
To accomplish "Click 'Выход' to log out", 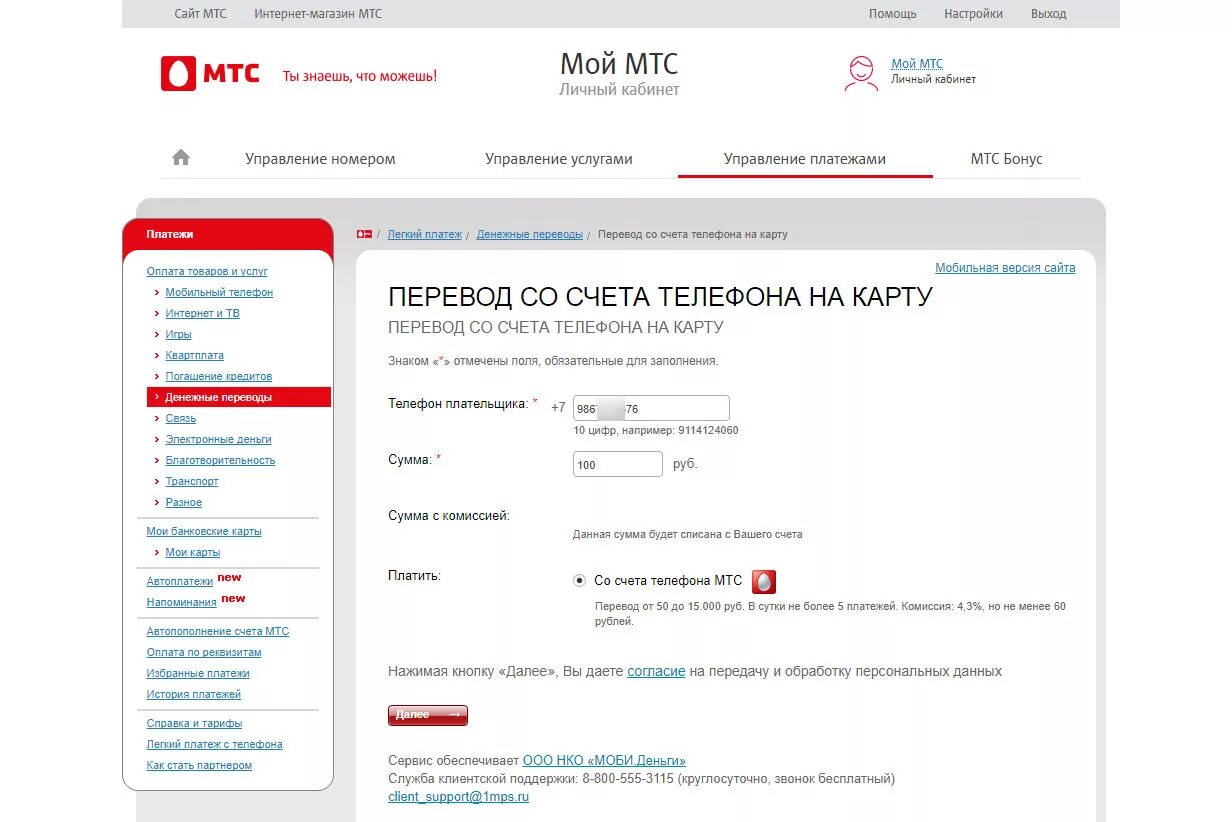I will pos(1048,14).
